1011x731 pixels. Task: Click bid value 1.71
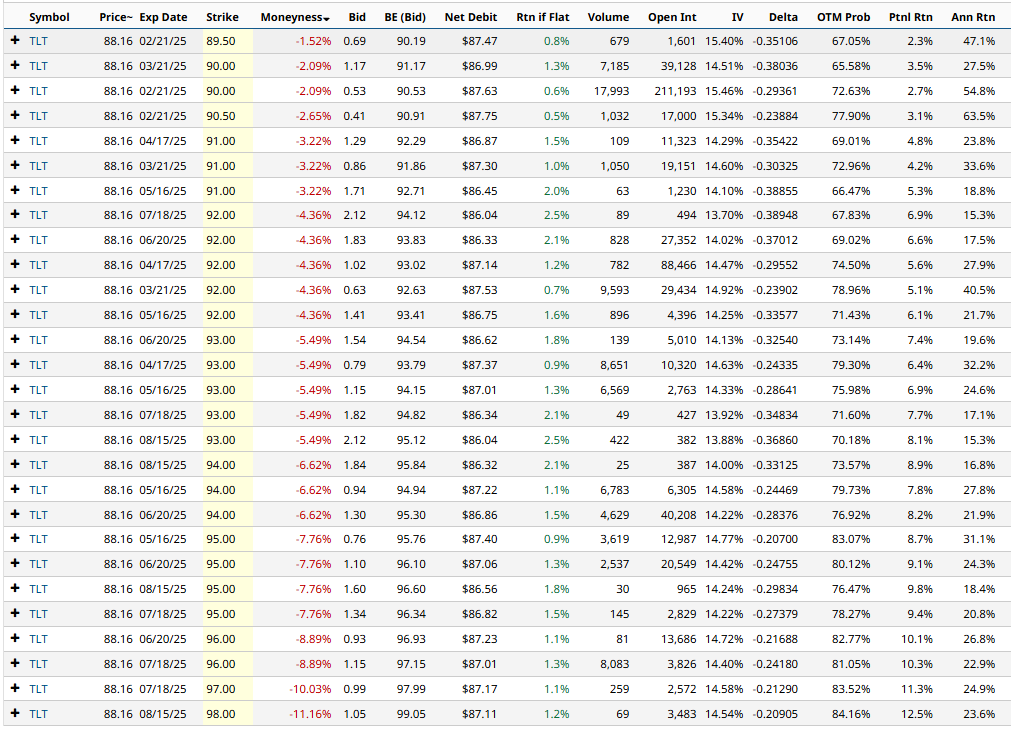[x=355, y=191]
